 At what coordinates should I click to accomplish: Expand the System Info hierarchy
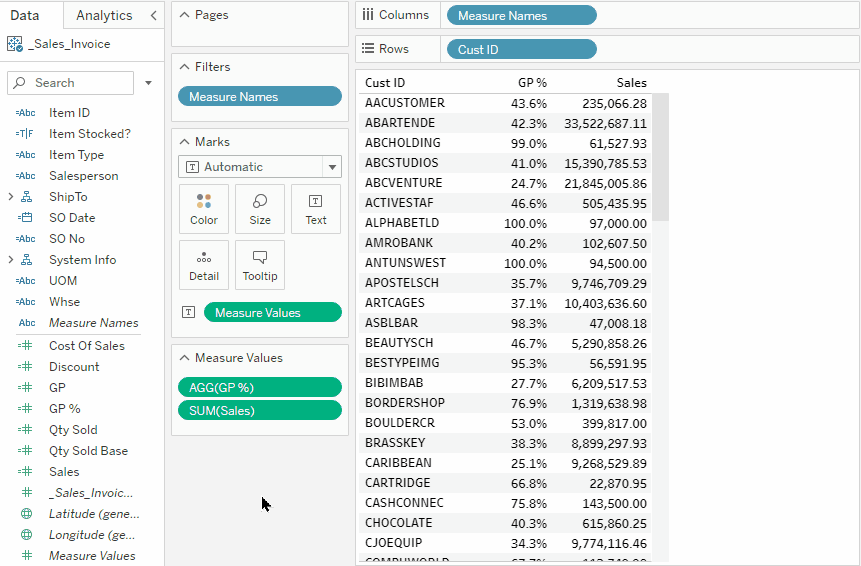(11, 260)
